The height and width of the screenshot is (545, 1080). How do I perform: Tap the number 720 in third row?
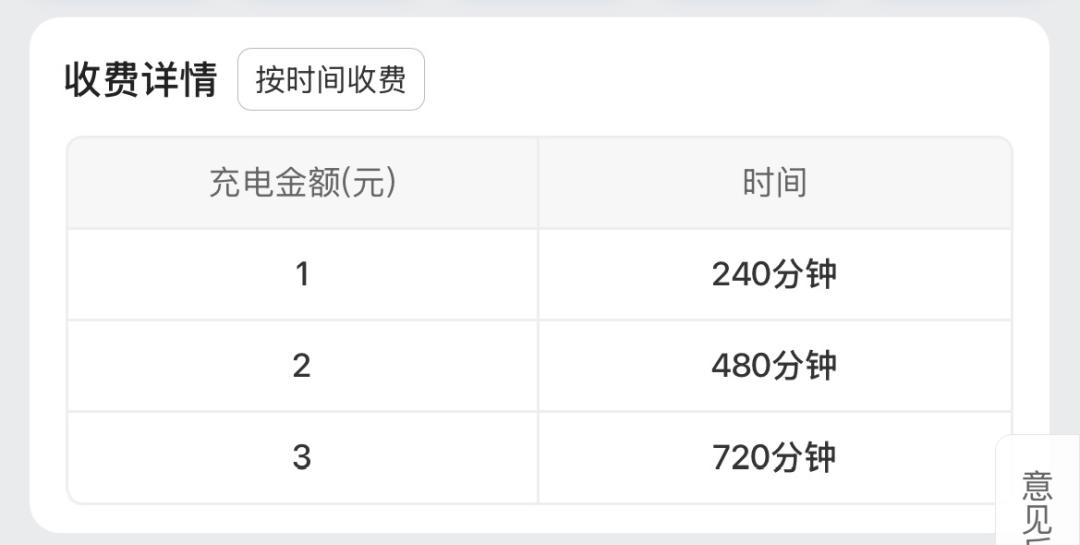[x=741, y=457]
